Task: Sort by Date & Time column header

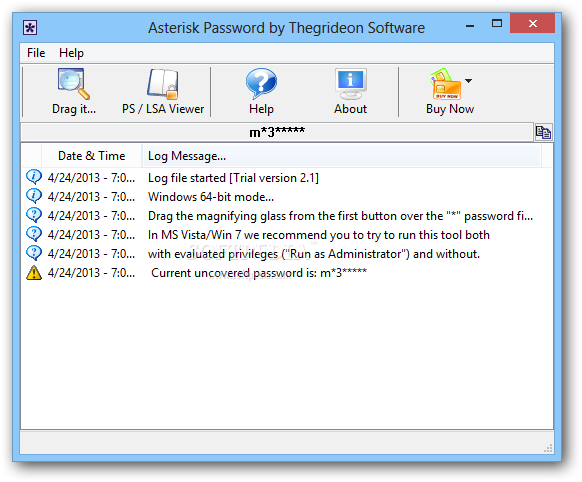Action: click(x=91, y=156)
